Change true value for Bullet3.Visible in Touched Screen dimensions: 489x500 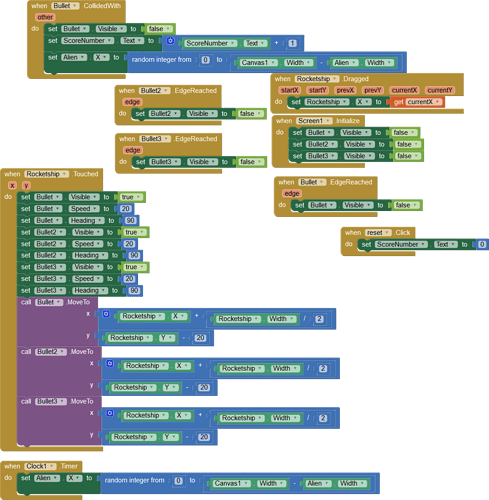135,267
